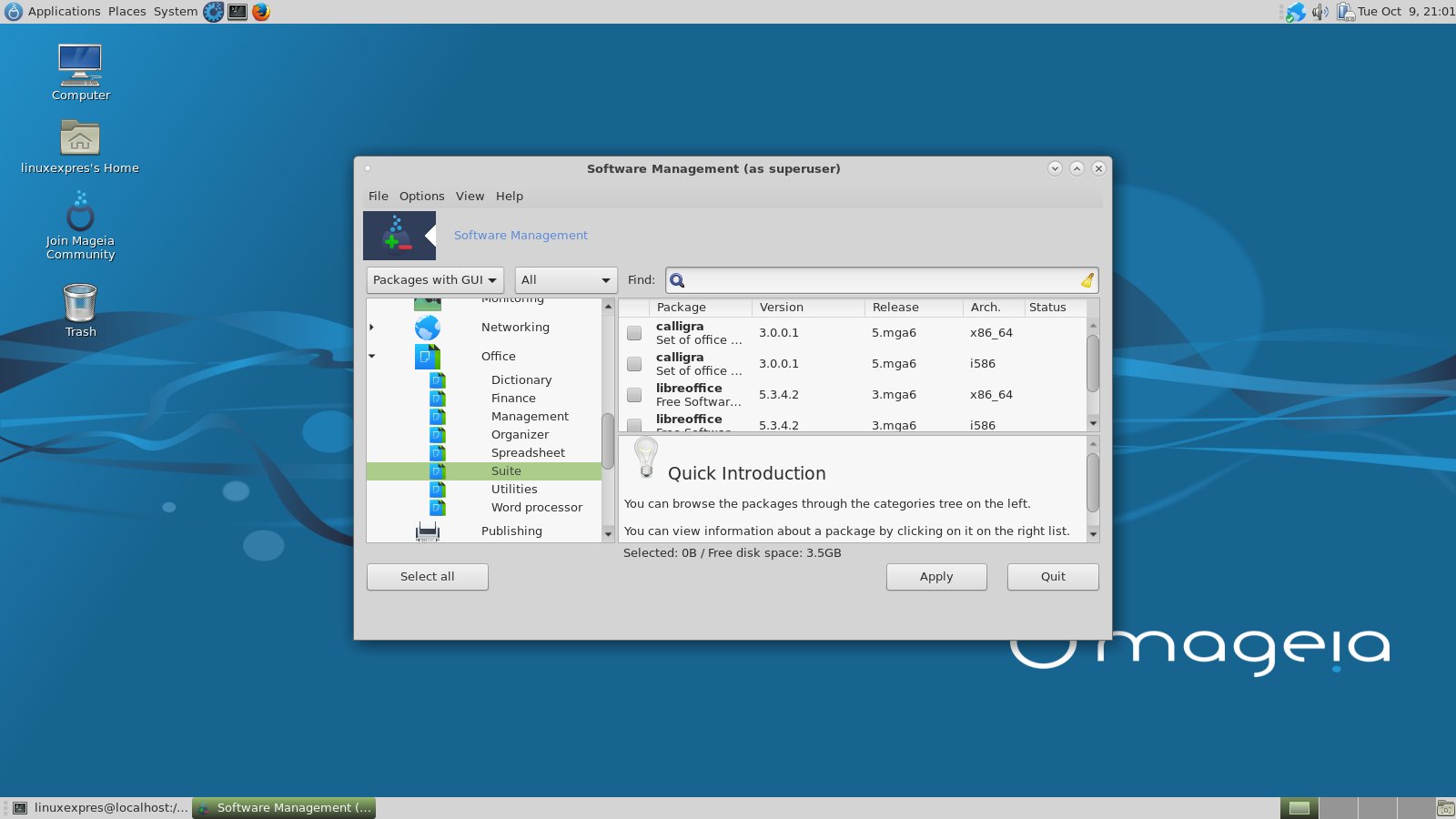Launch the terminal from the top panel
Screen dimensions: 1456x819
click(x=238, y=12)
